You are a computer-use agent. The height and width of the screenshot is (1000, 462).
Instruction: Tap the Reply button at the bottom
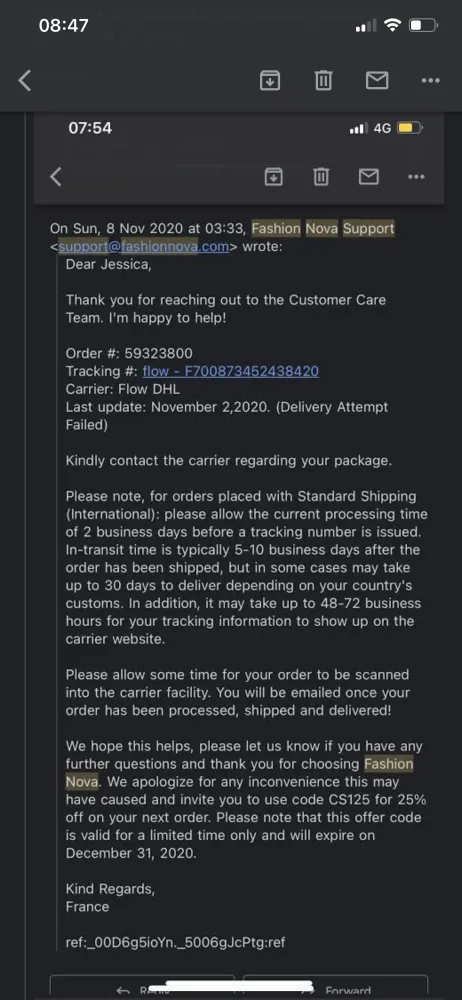tap(142, 987)
